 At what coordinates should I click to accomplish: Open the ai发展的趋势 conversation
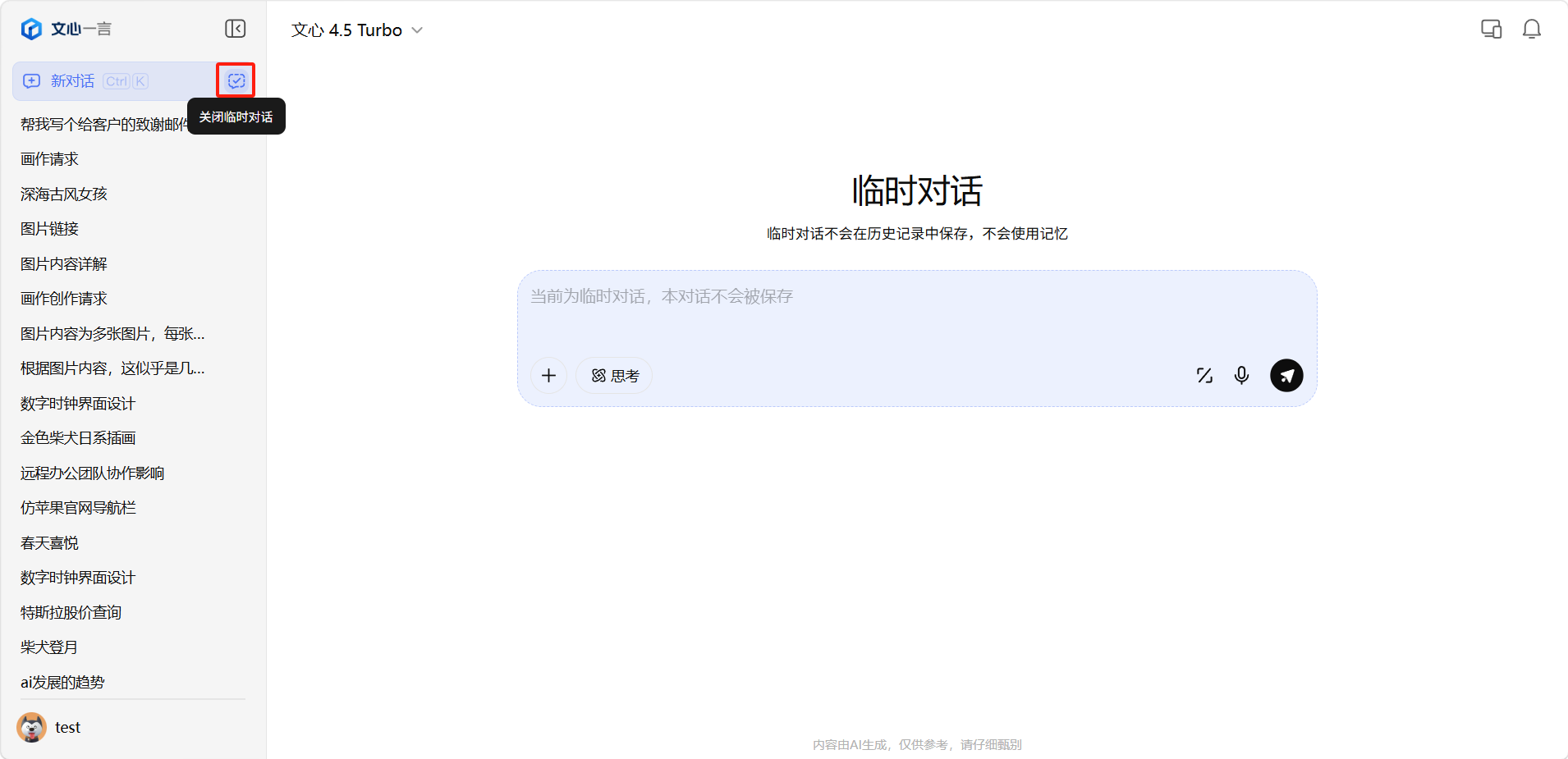(62, 682)
